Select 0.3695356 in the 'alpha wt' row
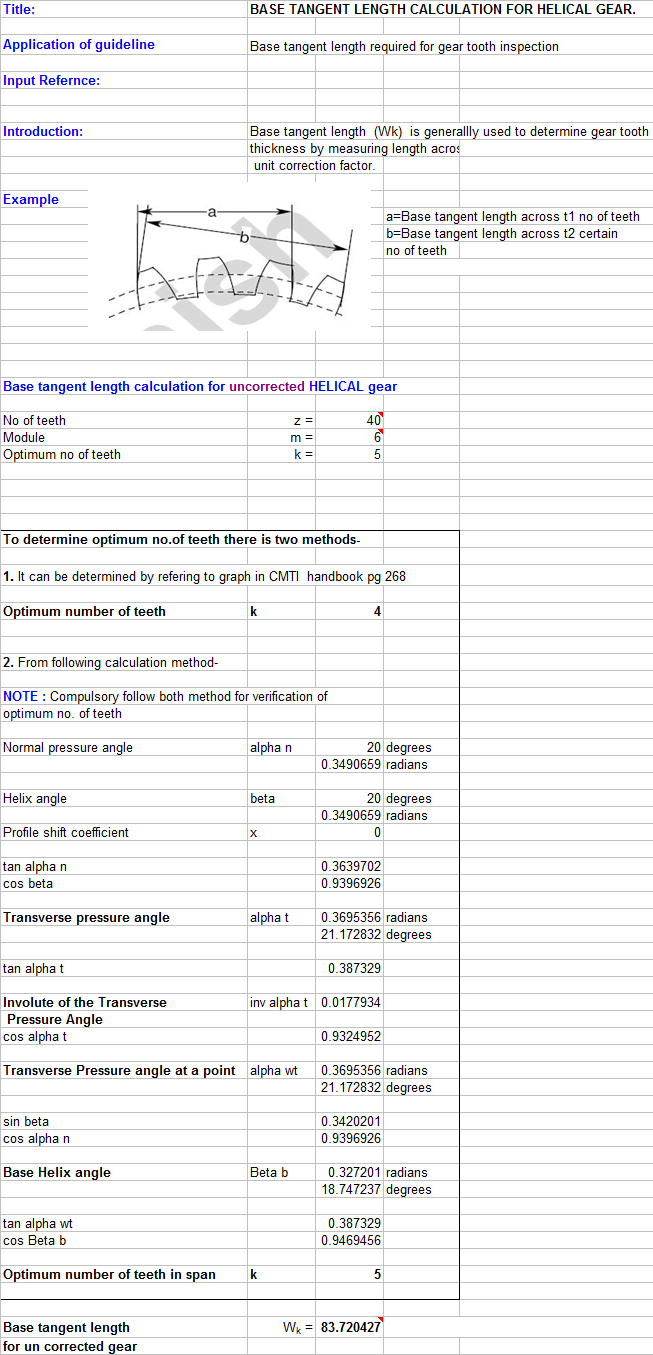This screenshot has width=653, height=1355. [350, 1070]
